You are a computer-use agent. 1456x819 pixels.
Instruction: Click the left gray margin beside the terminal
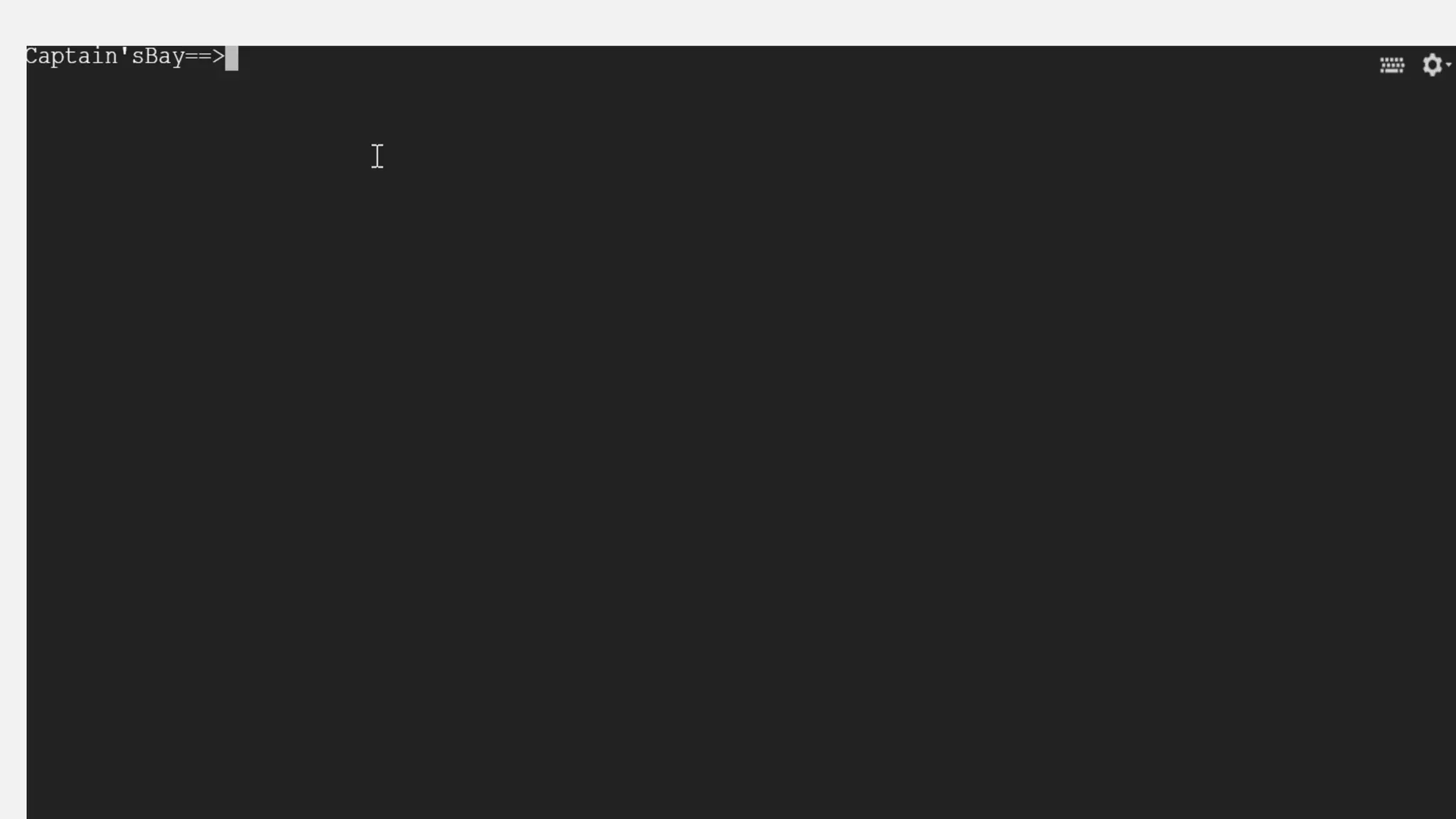[x=13, y=432]
